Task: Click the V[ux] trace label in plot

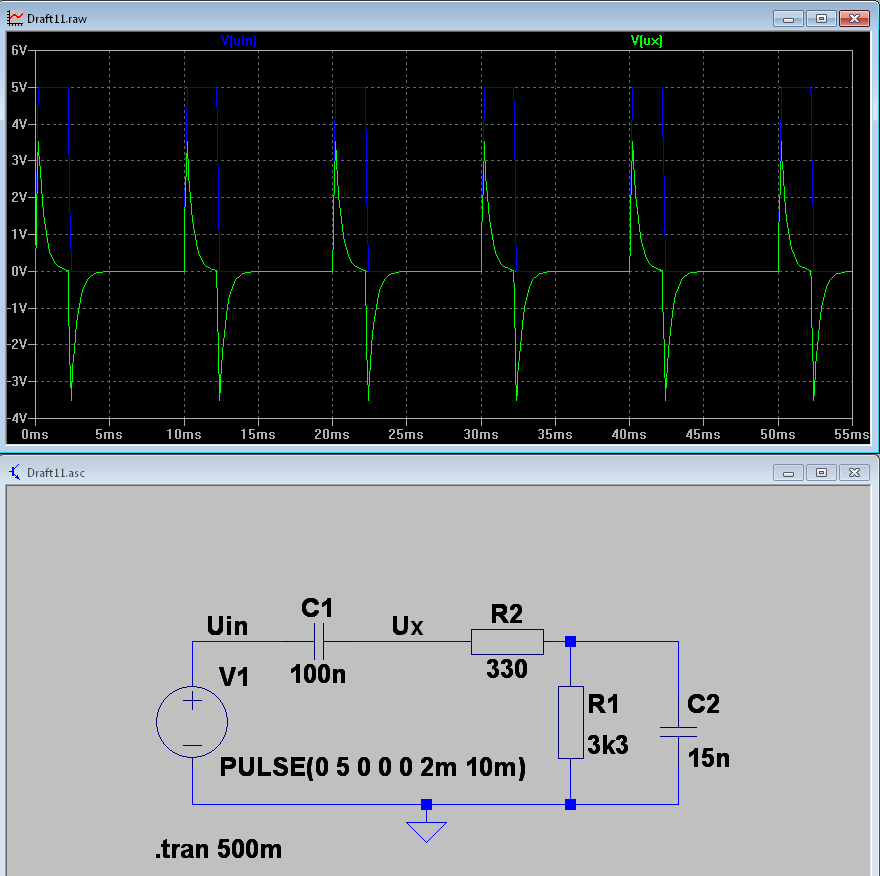Action: [x=647, y=40]
